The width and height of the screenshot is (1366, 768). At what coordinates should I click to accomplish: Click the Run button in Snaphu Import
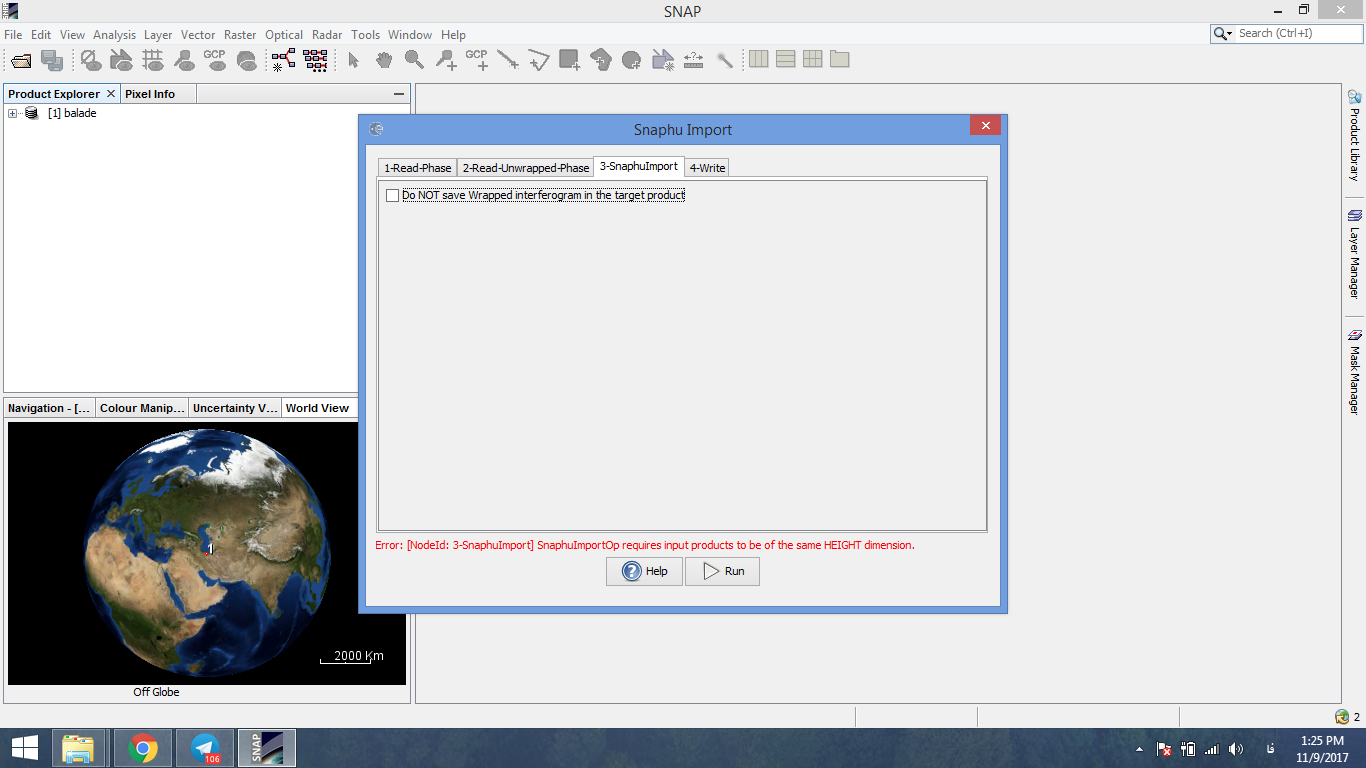click(722, 571)
